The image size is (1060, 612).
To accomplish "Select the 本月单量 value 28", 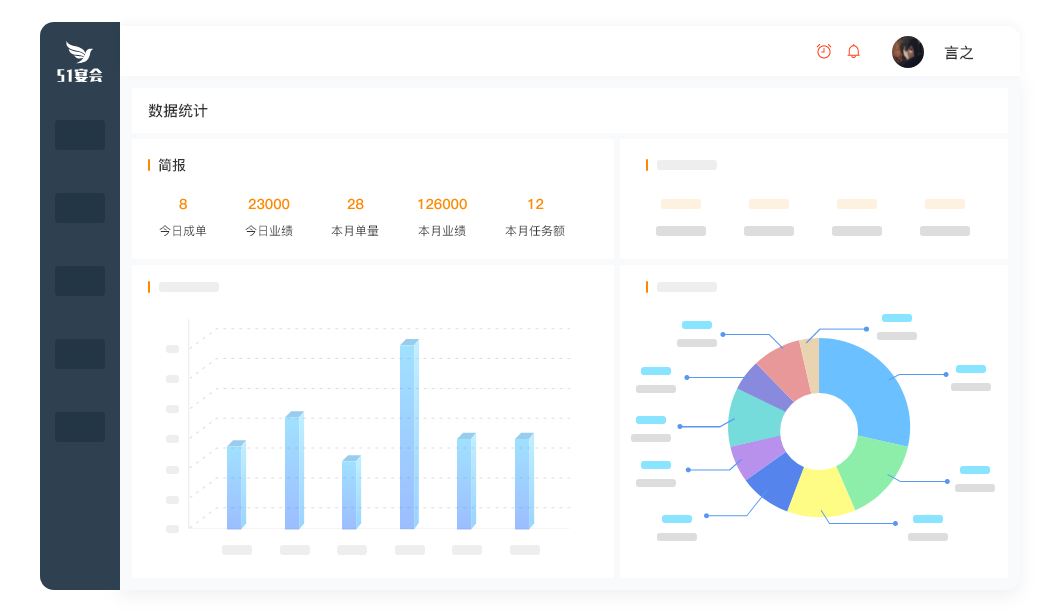I will tap(355, 204).
